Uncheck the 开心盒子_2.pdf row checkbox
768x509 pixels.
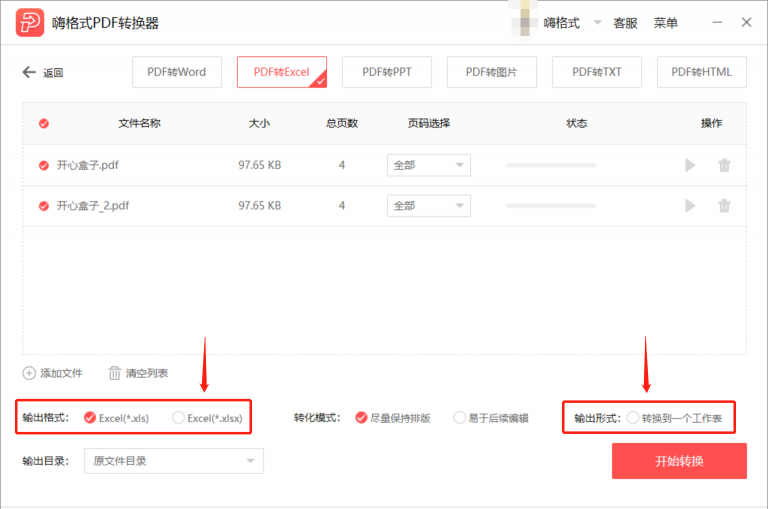coord(44,206)
